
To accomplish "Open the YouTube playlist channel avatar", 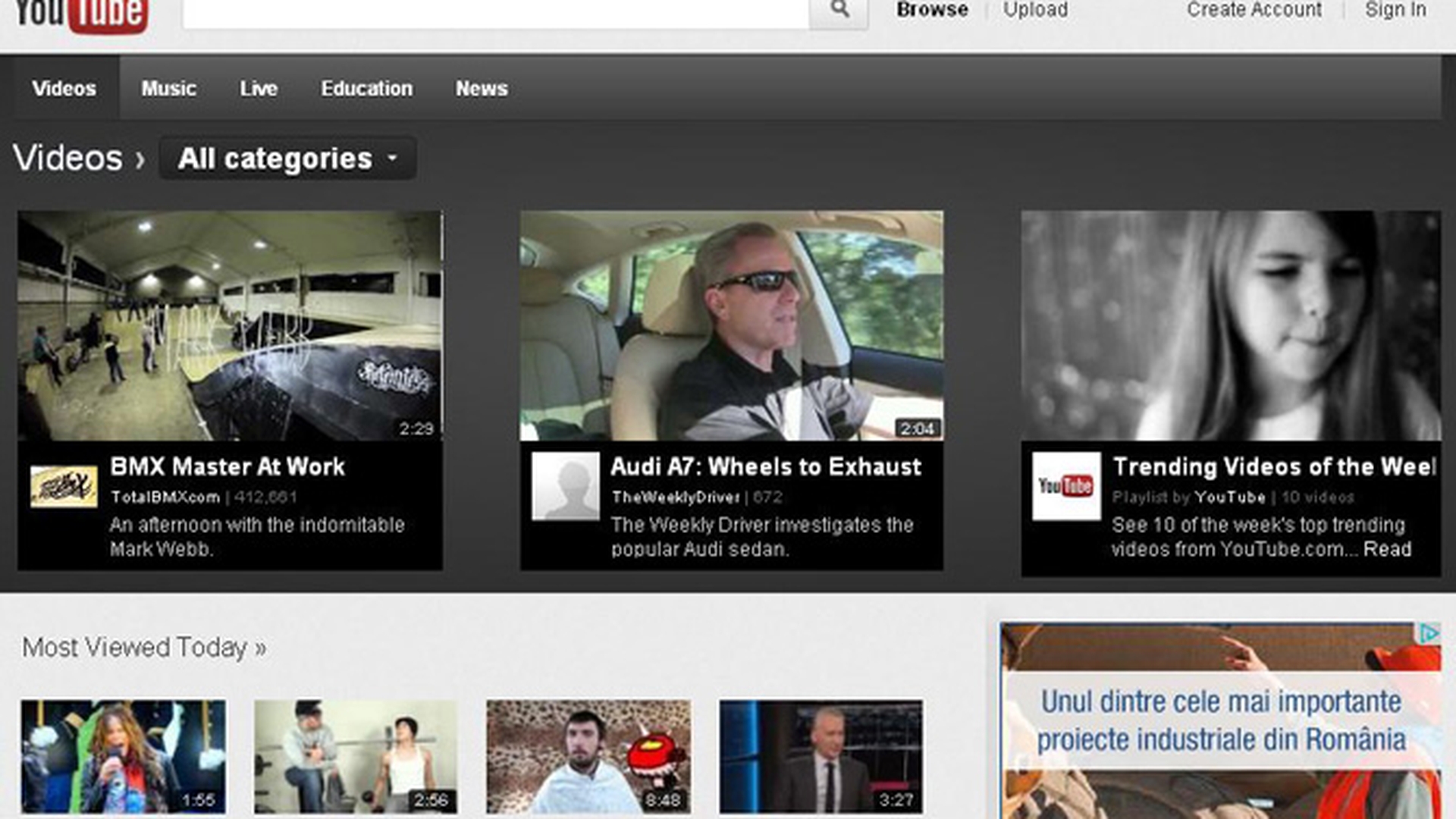I will coord(1066,486).
